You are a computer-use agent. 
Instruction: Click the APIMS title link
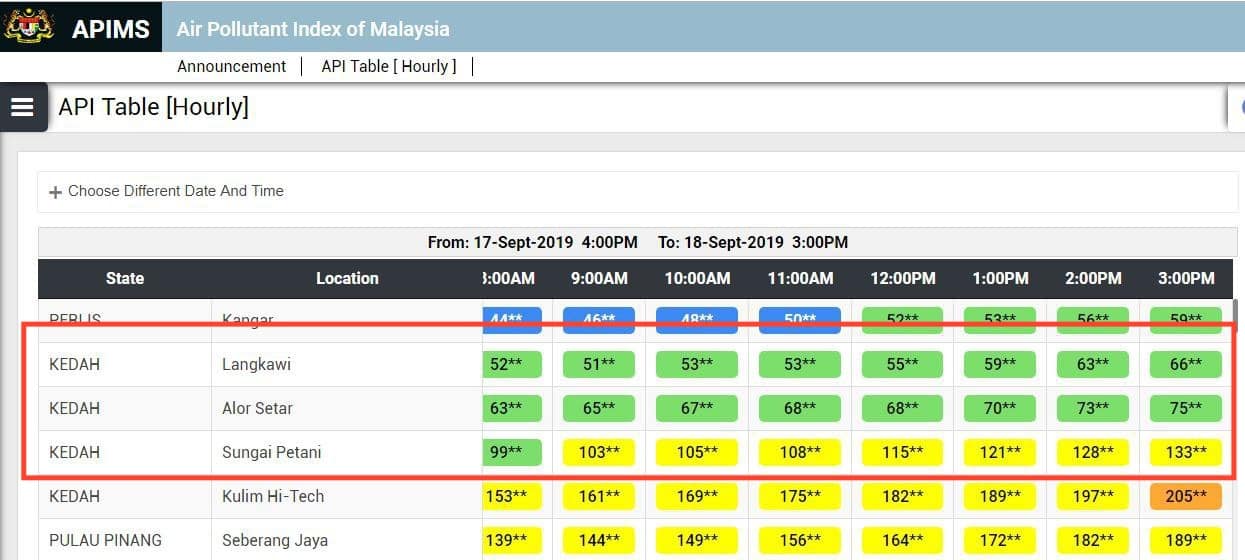click(110, 29)
